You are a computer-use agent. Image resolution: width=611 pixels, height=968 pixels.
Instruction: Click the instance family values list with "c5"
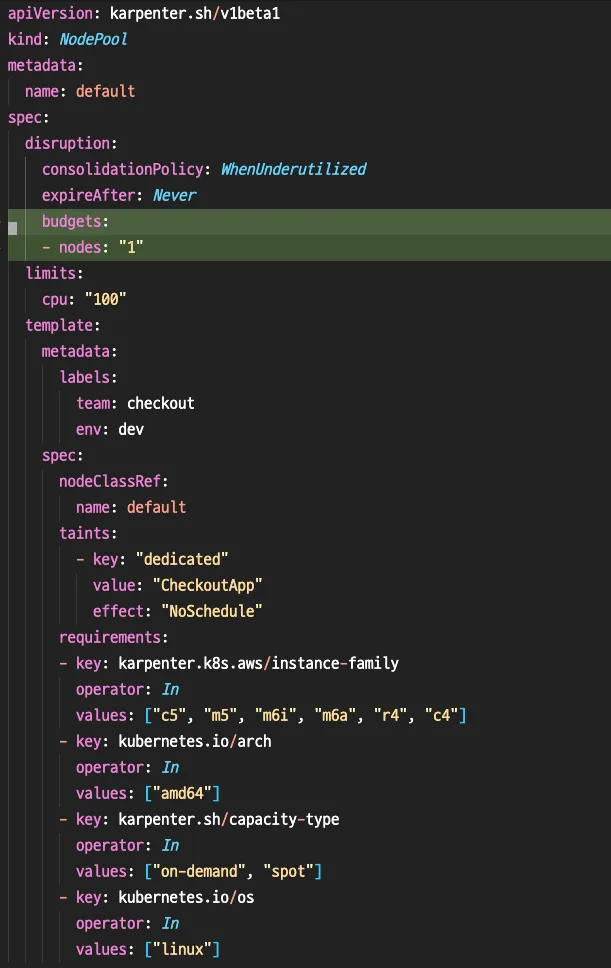(306, 716)
